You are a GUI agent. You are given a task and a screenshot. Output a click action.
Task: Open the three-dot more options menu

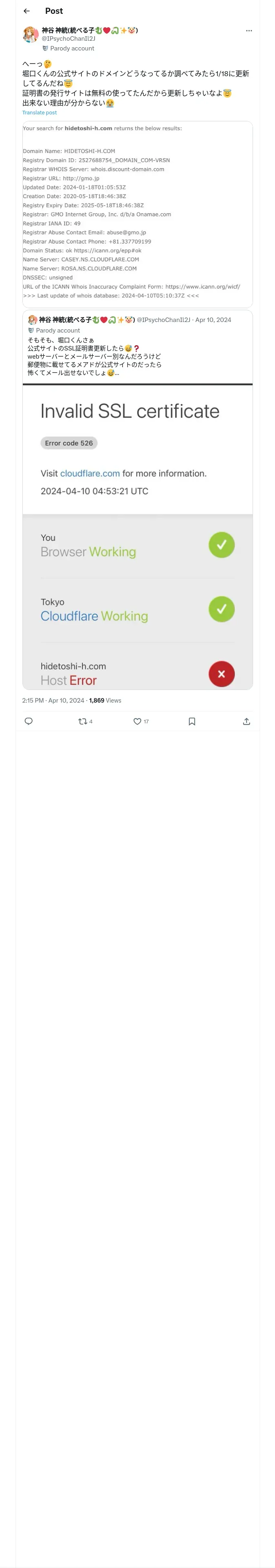(x=249, y=31)
